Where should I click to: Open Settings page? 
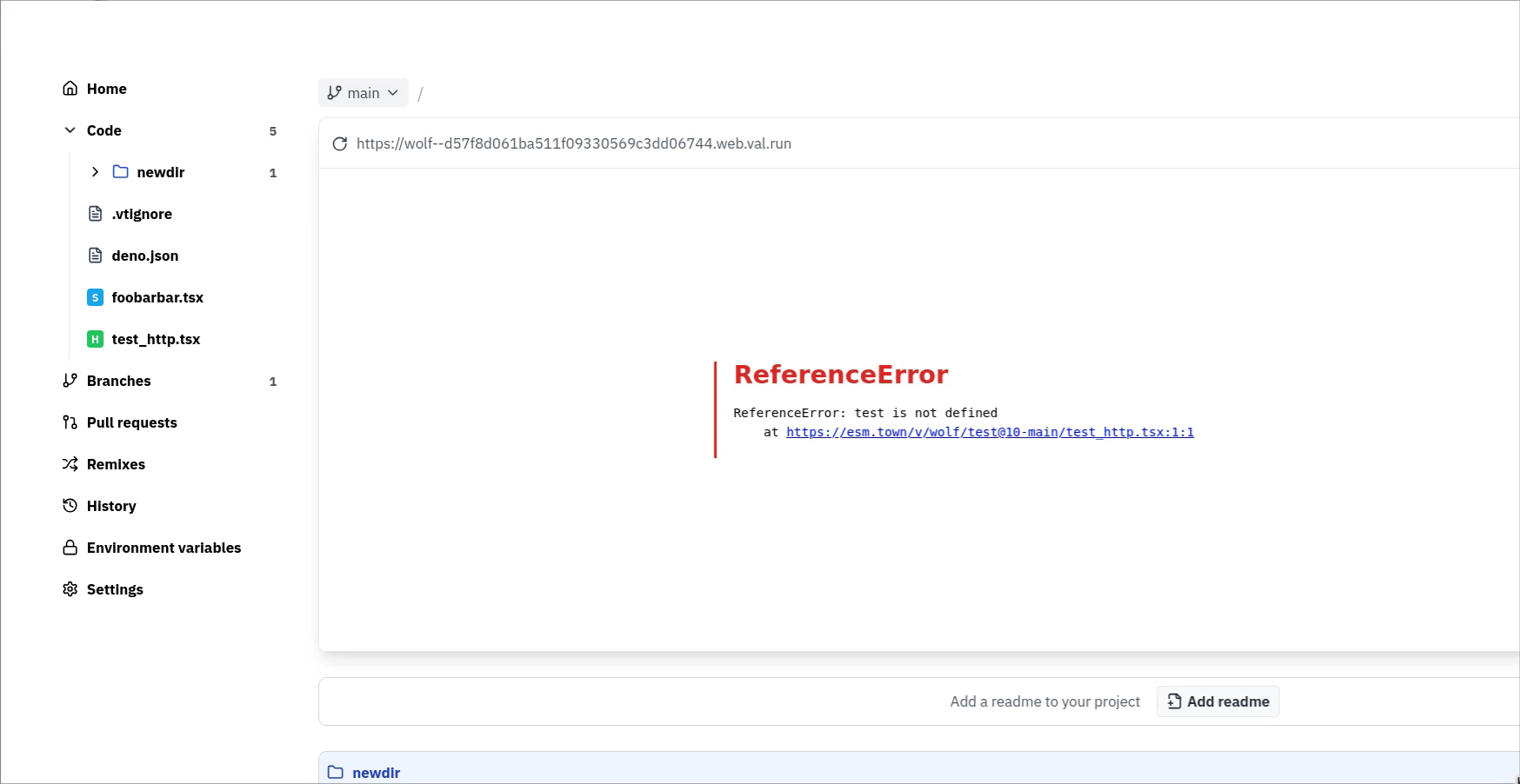click(115, 589)
